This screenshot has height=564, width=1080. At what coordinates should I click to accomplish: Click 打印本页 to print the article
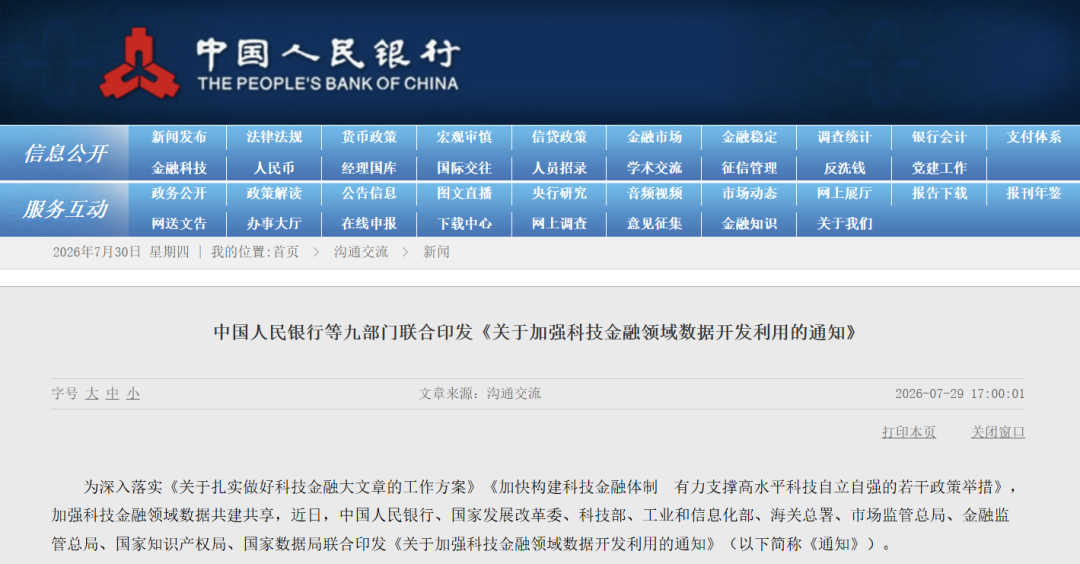[x=908, y=432]
